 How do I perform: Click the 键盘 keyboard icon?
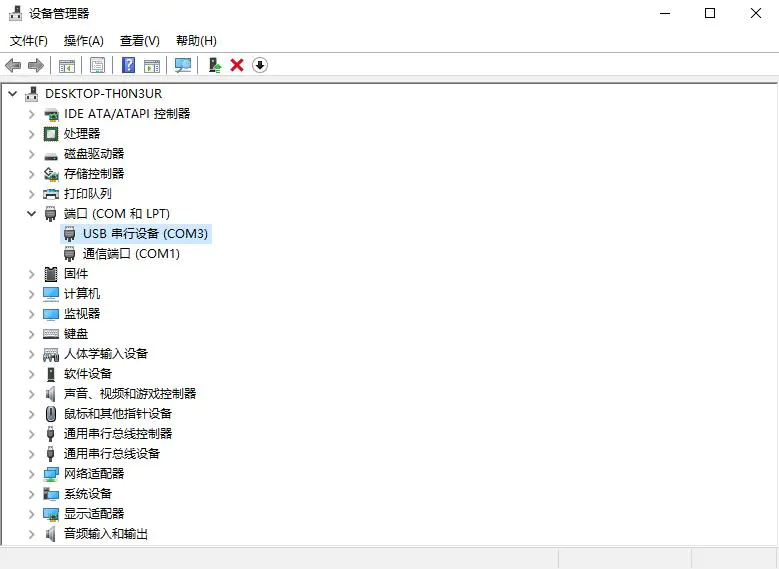[51, 334]
